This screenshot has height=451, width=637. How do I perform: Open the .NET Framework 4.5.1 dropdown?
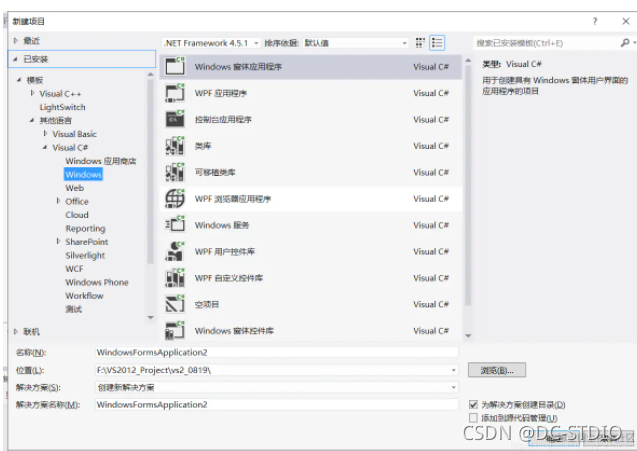click(211, 43)
